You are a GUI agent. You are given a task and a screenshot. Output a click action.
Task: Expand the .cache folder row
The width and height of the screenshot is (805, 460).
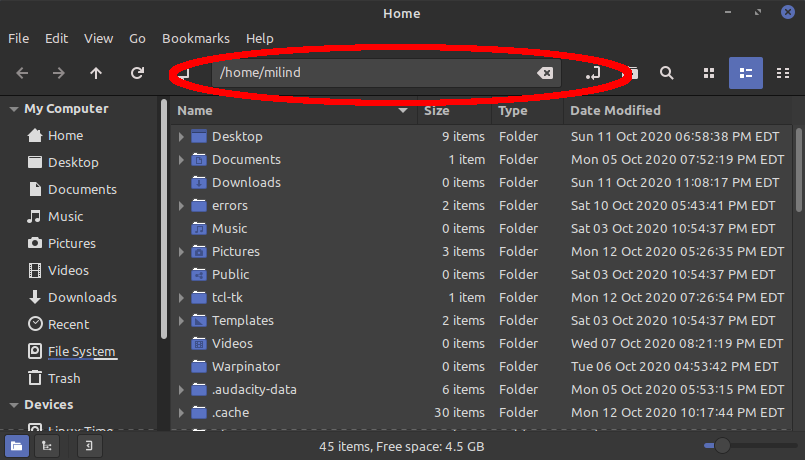(x=181, y=413)
